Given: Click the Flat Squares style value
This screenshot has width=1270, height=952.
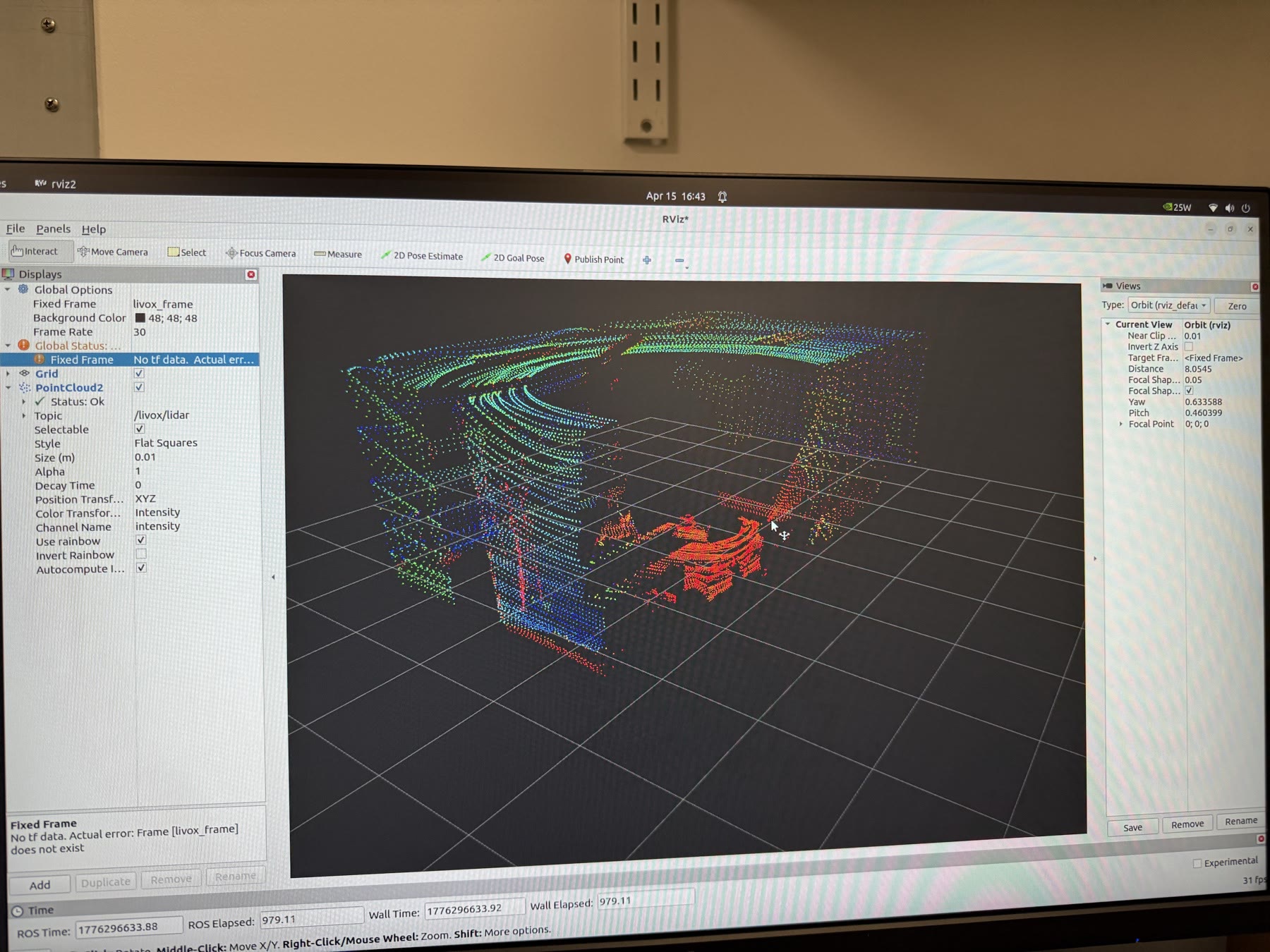Looking at the screenshot, I should [166, 443].
